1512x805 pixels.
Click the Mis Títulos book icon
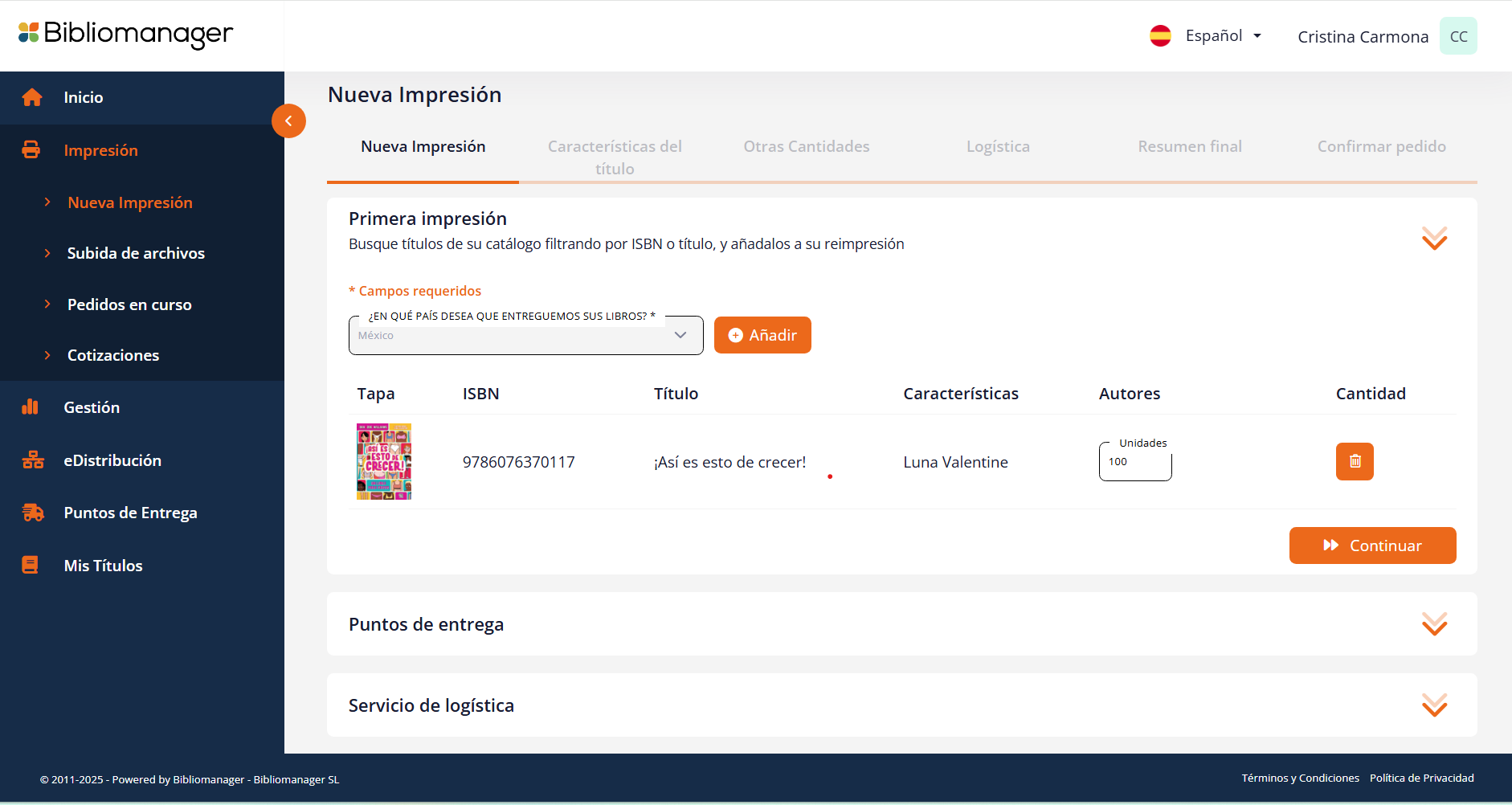pos(31,566)
